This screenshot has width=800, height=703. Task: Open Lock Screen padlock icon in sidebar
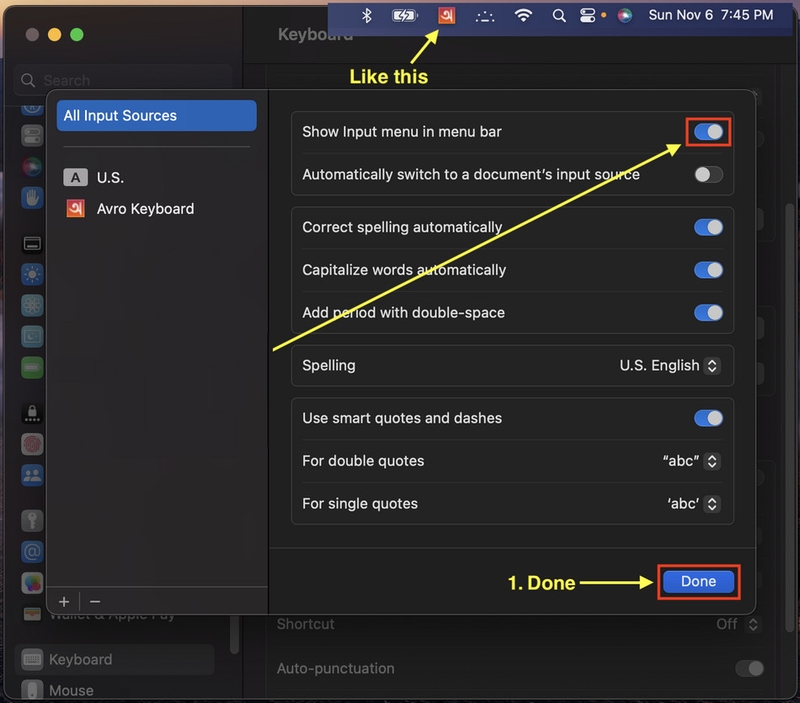(32, 413)
